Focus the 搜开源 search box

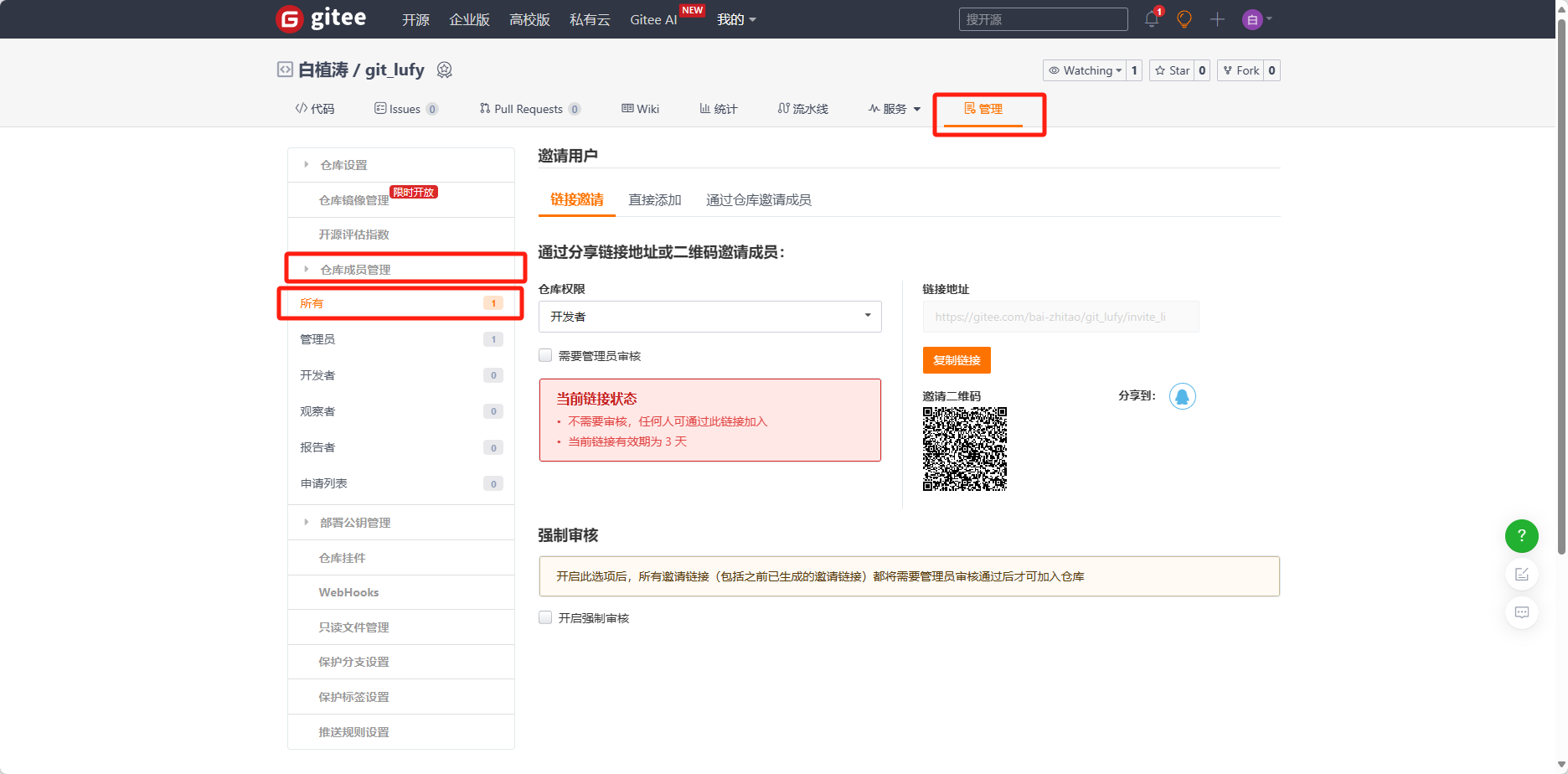pyautogui.click(x=1044, y=19)
